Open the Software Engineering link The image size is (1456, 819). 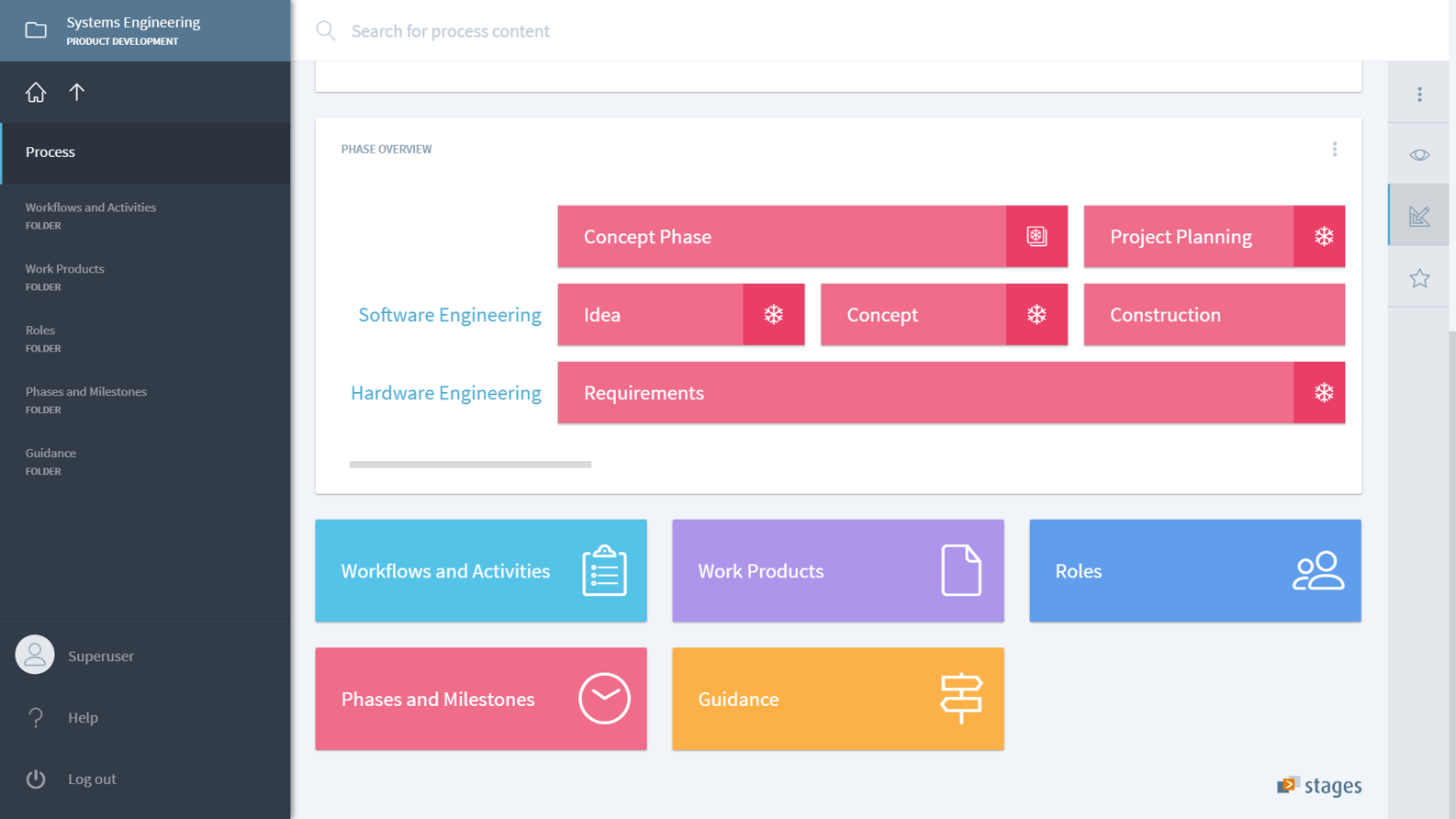tap(449, 315)
